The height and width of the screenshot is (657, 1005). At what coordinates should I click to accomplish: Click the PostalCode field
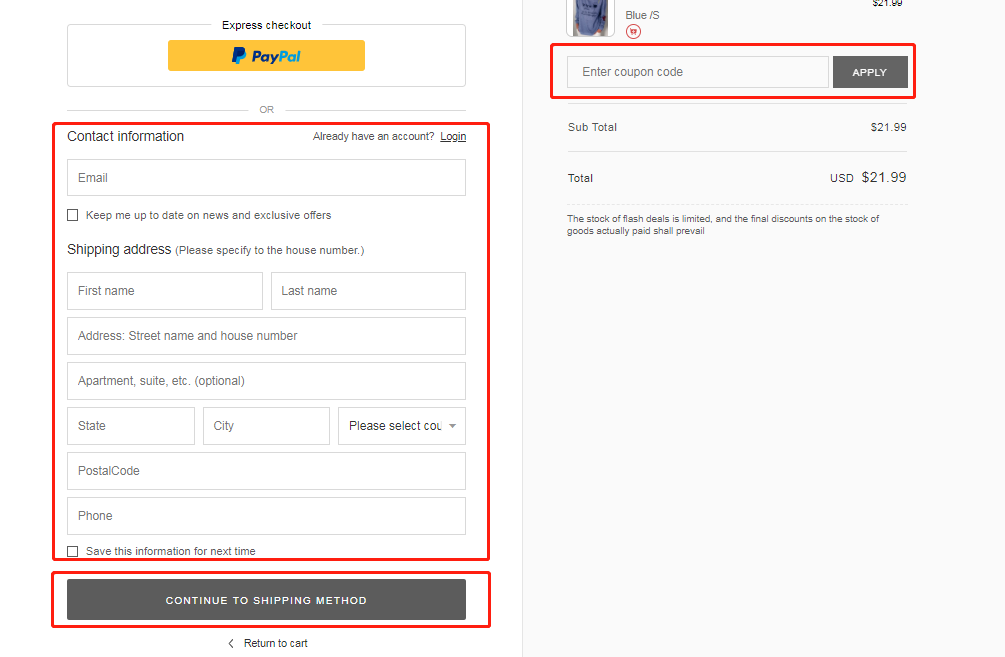point(266,471)
